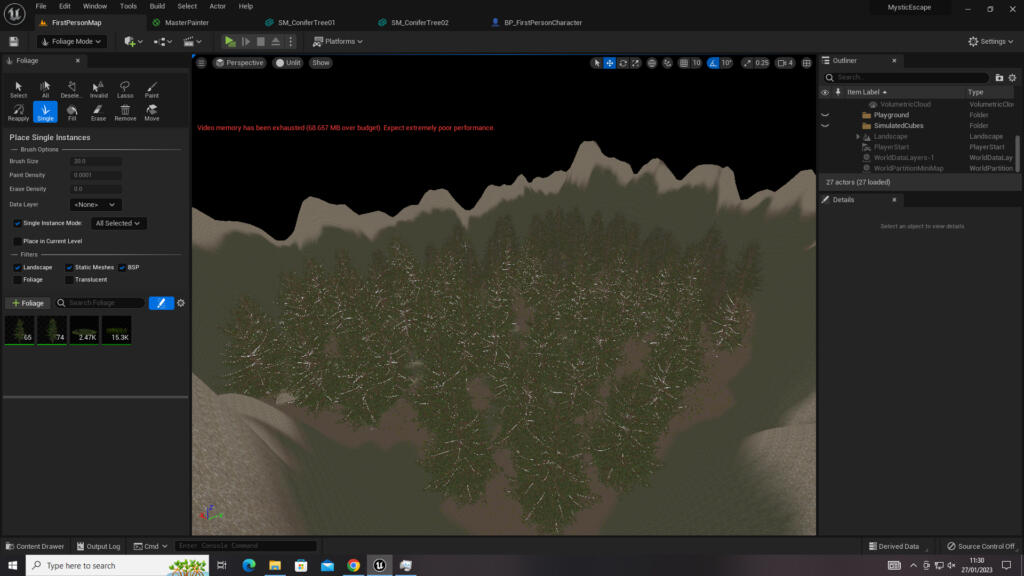Enable the Place in Current Level checkbox
The width and height of the screenshot is (1024, 576).
point(17,241)
